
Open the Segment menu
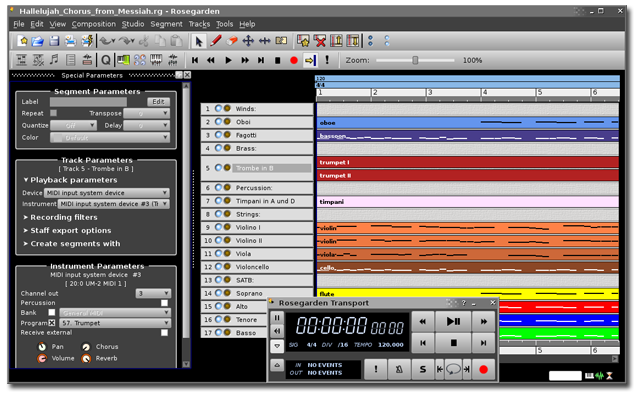click(166, 24)
